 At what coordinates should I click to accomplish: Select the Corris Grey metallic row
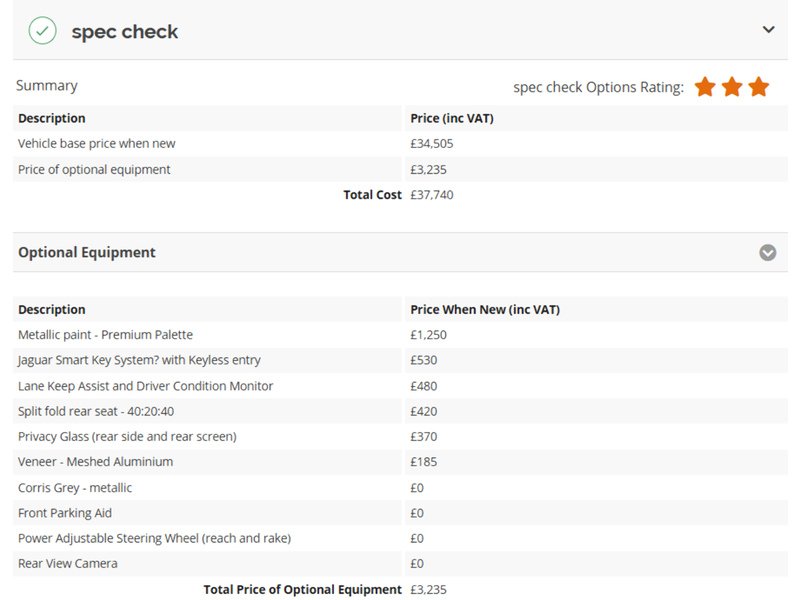pos(400,488)
